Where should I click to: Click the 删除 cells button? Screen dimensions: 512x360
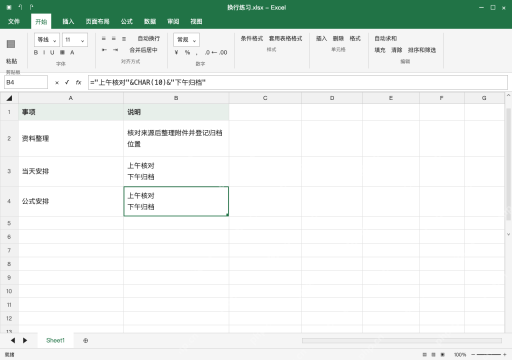click(x=338, y=39)
